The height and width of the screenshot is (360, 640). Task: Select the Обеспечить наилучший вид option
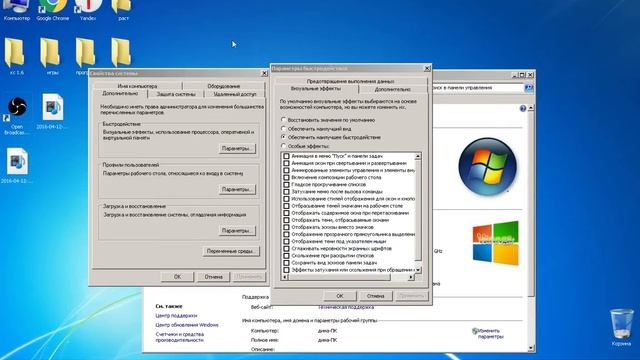tap(284, 129)
